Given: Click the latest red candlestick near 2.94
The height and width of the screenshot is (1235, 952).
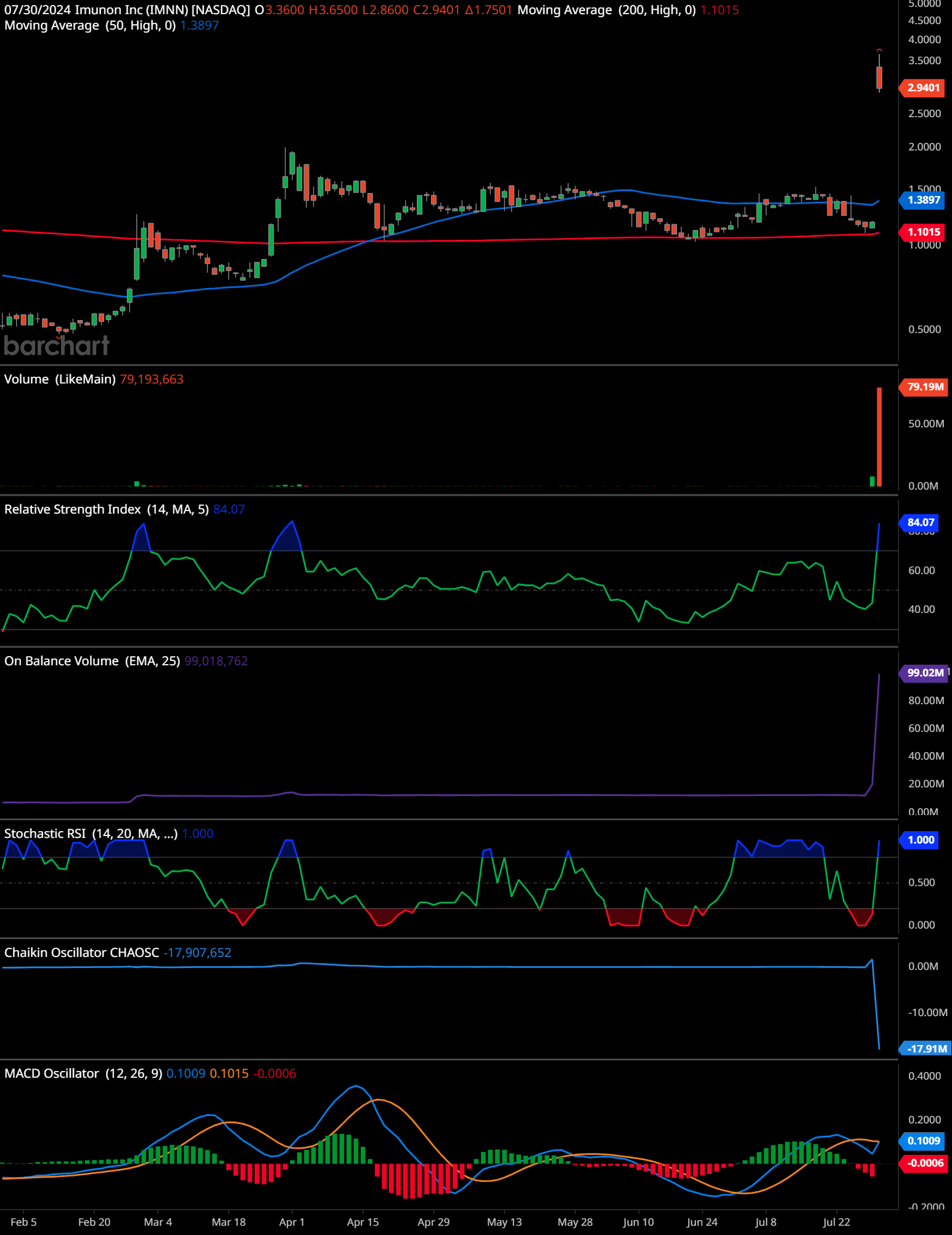Looking at the screenshot, I should tap(879, 78).
